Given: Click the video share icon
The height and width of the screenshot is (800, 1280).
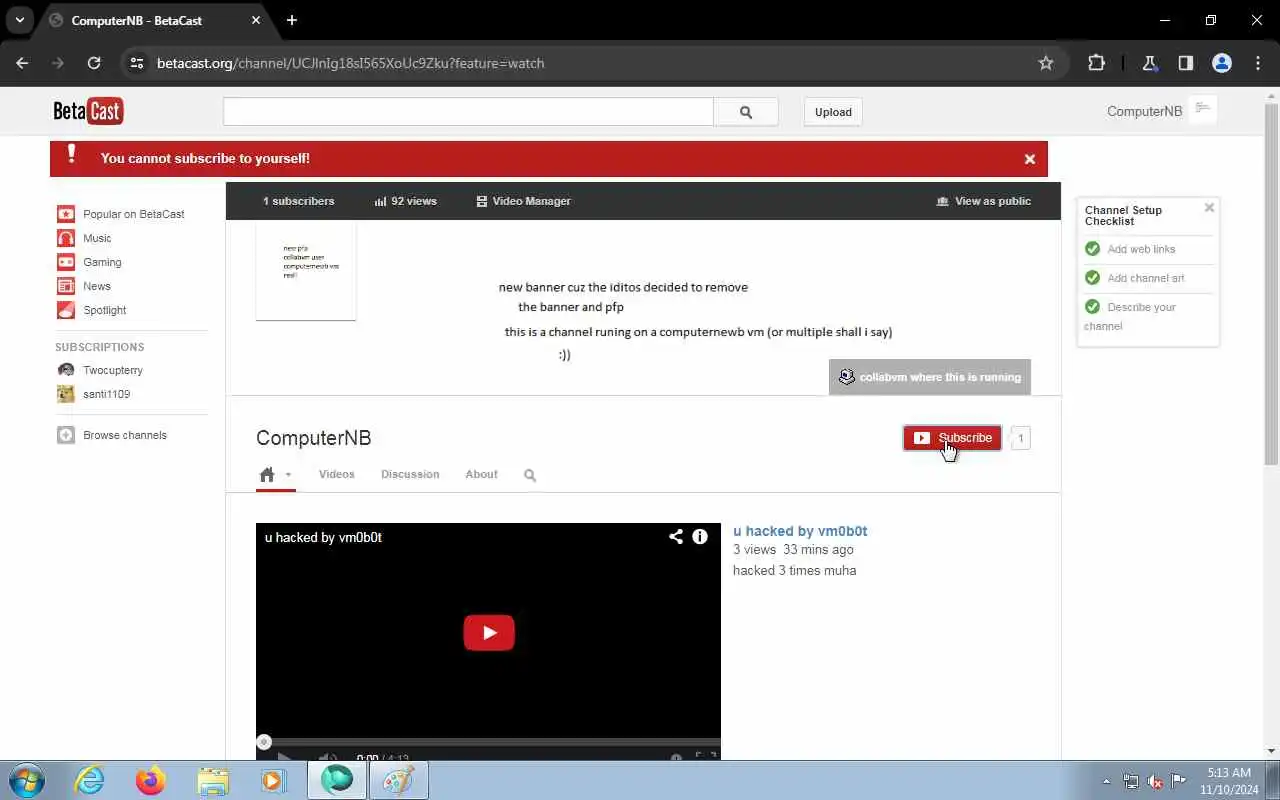Looking at the screenshot, I should pyautogui.click(x=676, y=537).
